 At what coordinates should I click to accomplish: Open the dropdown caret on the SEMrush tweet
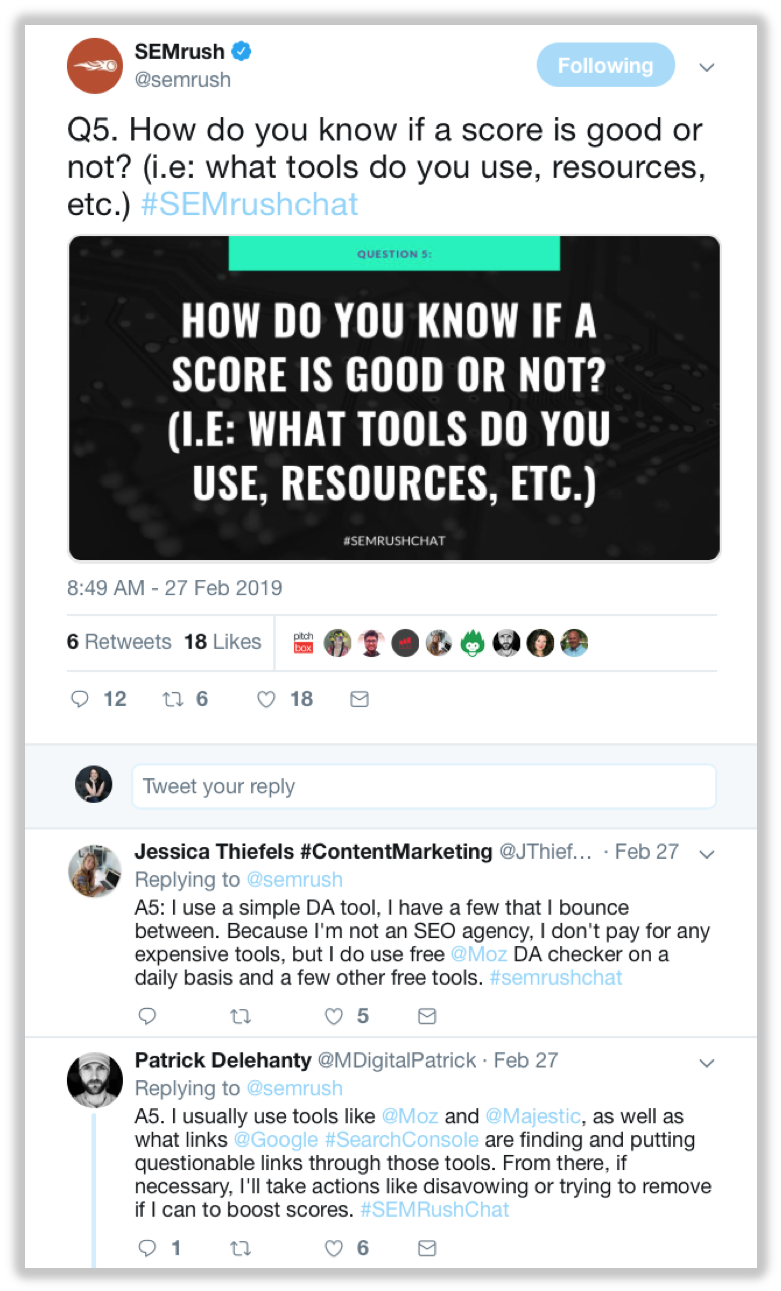(707, 66)
